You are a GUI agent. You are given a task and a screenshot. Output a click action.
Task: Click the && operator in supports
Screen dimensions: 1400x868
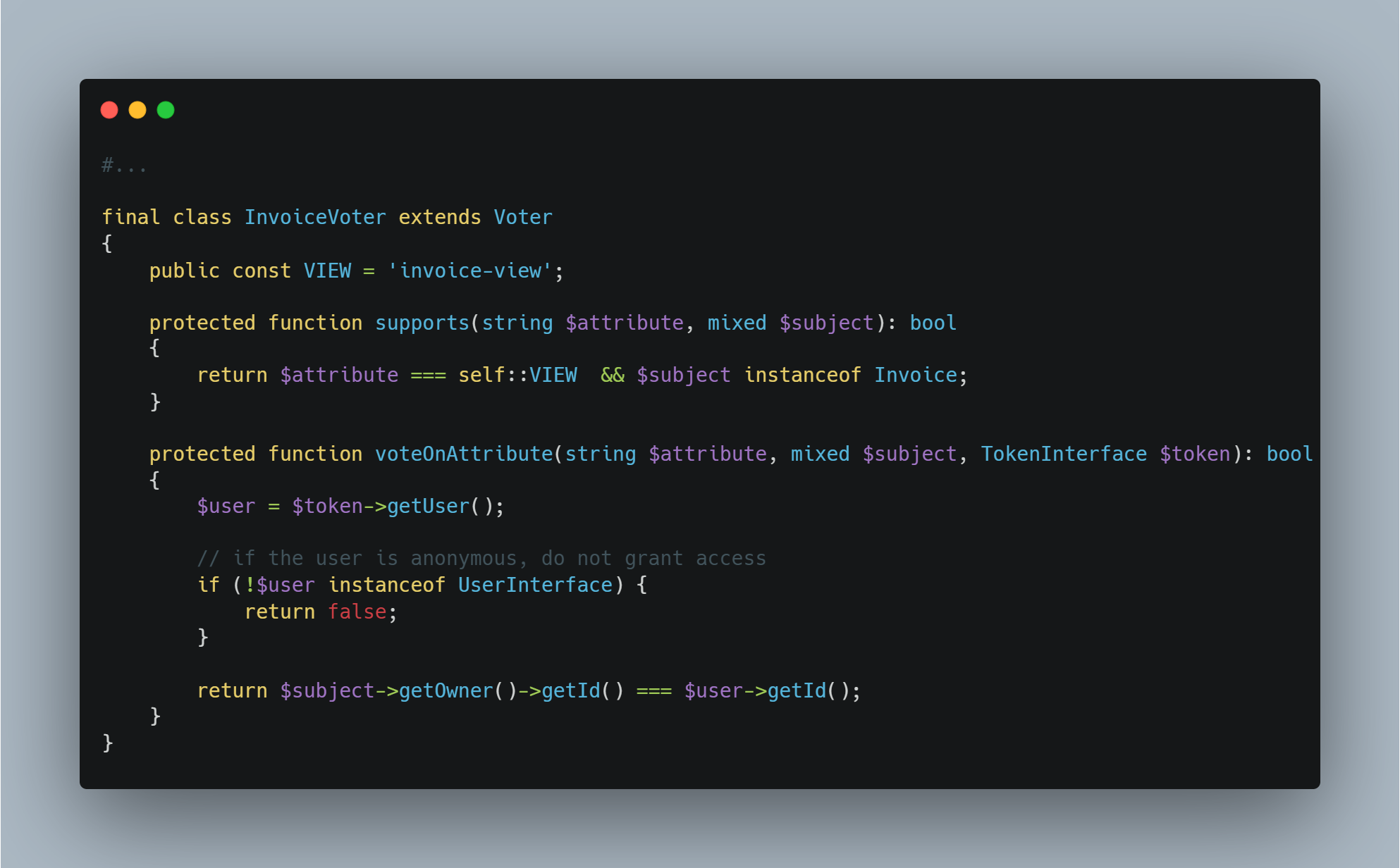coord(613,375)
